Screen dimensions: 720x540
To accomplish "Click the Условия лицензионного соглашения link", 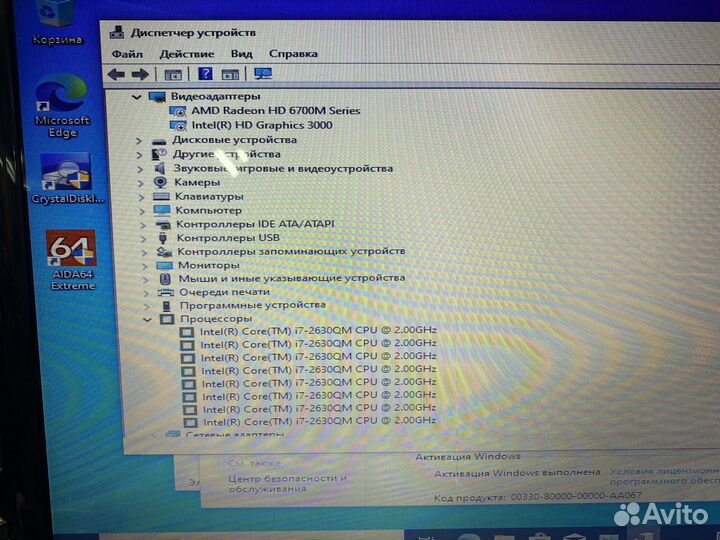I will (664, 476).
